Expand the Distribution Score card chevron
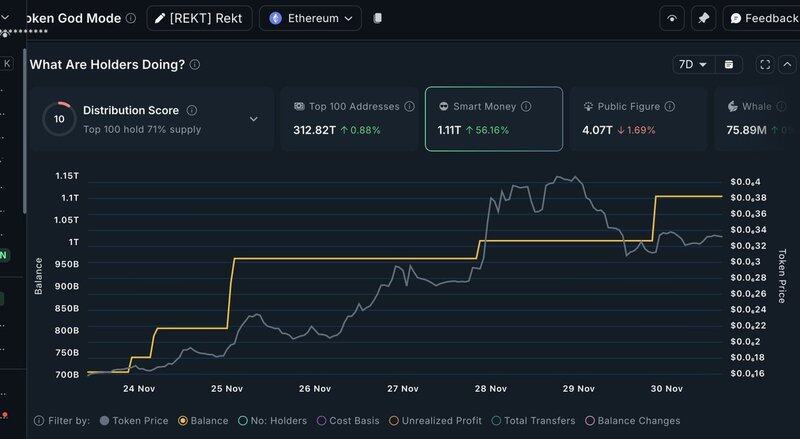Image resolution: width=800 pixels, height=439 pixels. [253, 119]
